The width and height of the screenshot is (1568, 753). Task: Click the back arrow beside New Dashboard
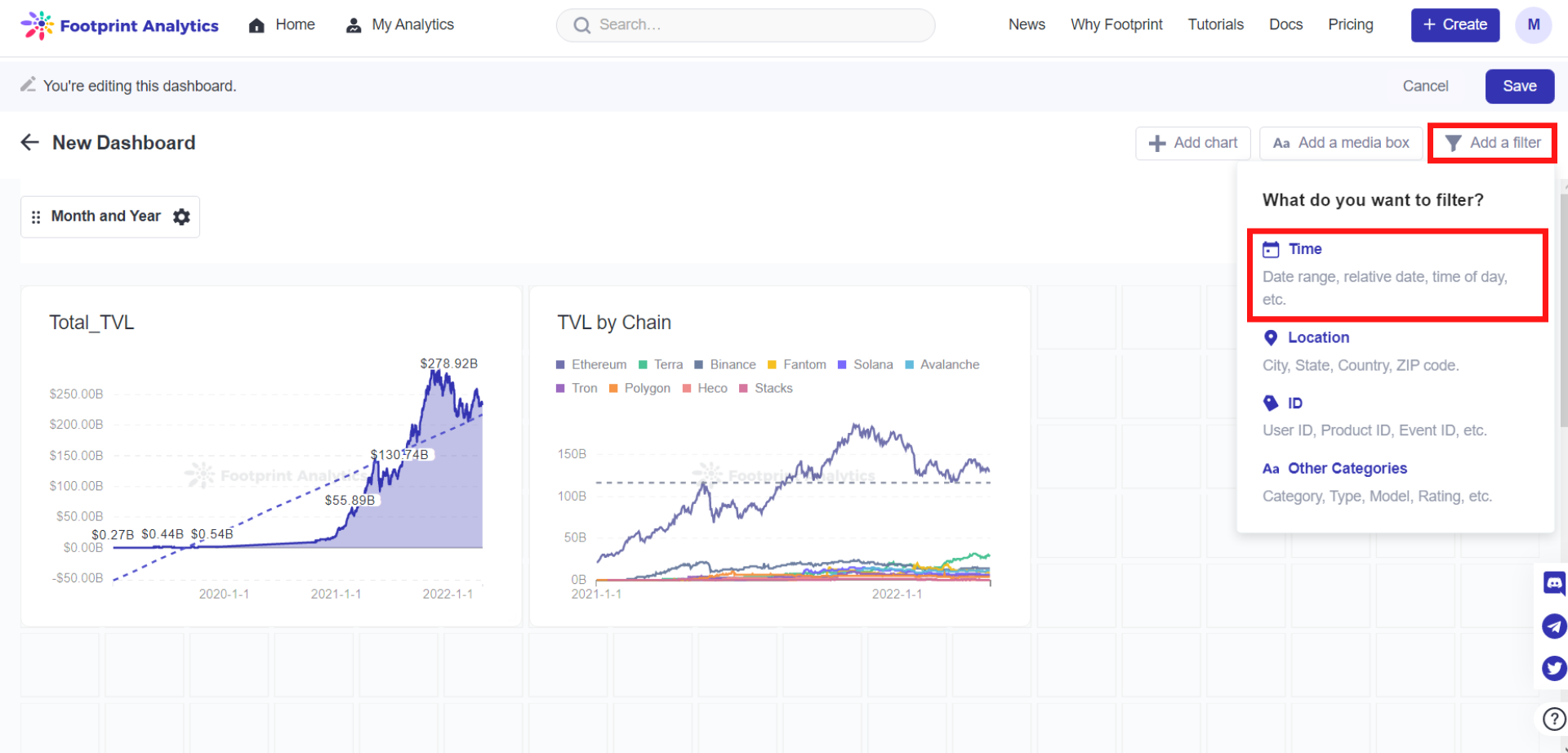[x=30, y=143]
